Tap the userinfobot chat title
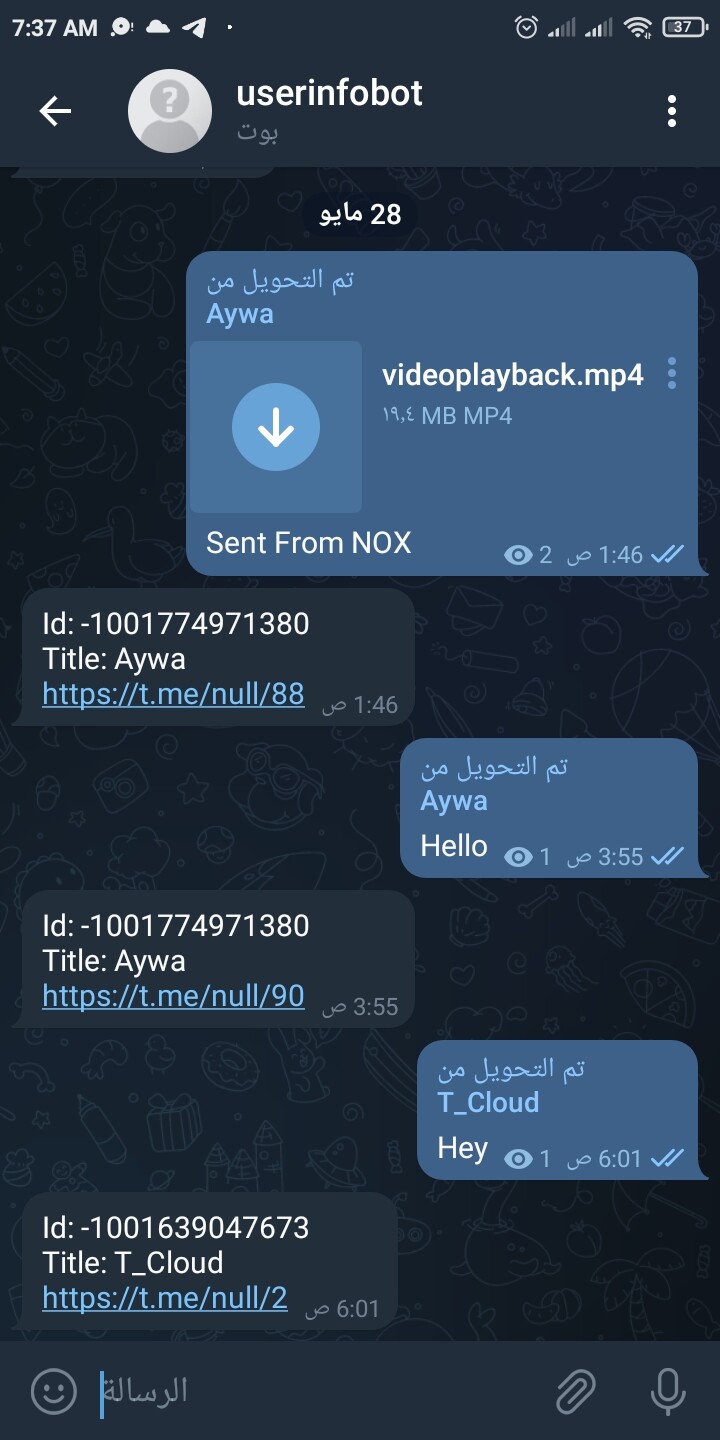 (329, 93)
